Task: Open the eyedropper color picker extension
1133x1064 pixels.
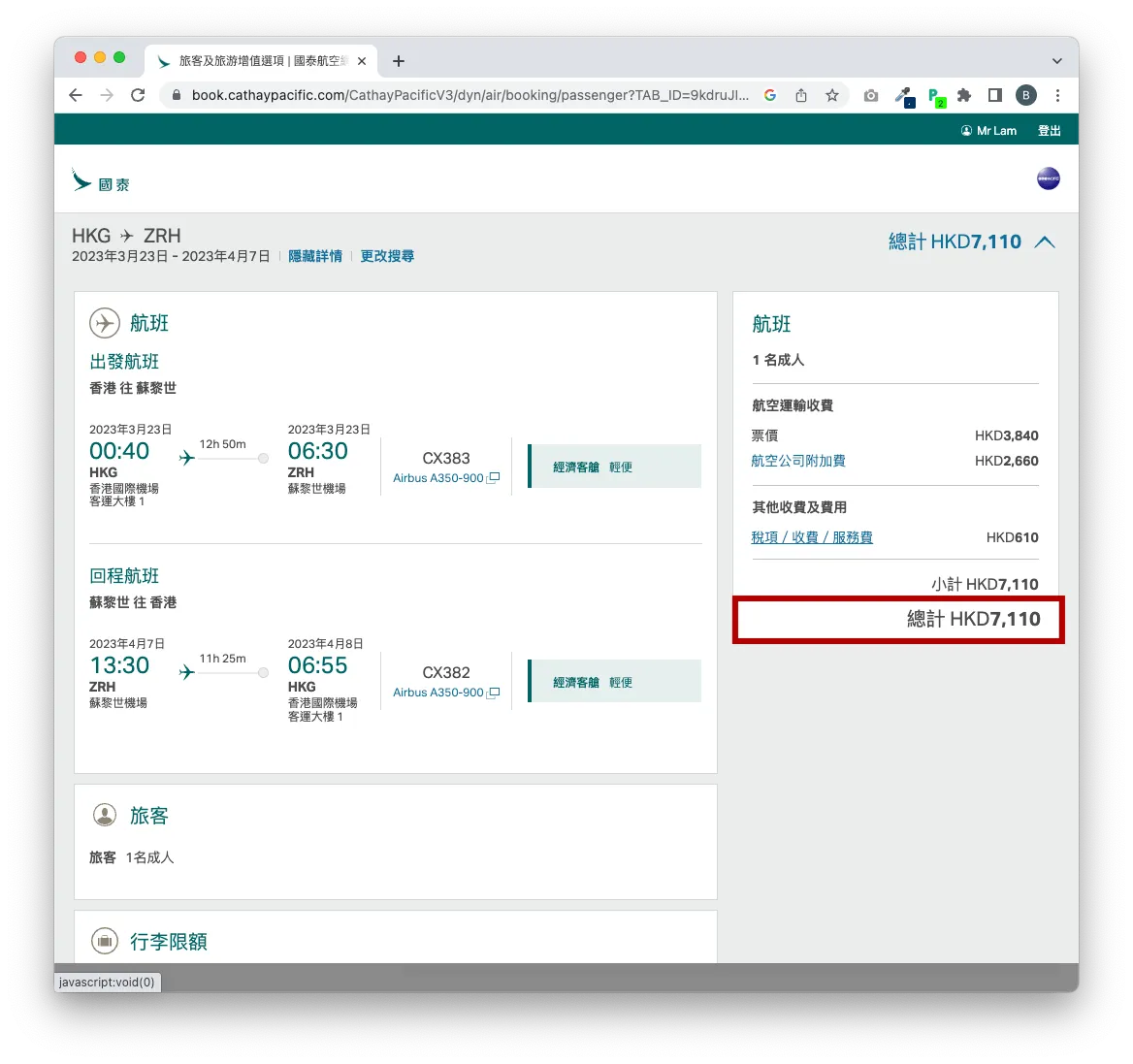Action: coord(904,96)
